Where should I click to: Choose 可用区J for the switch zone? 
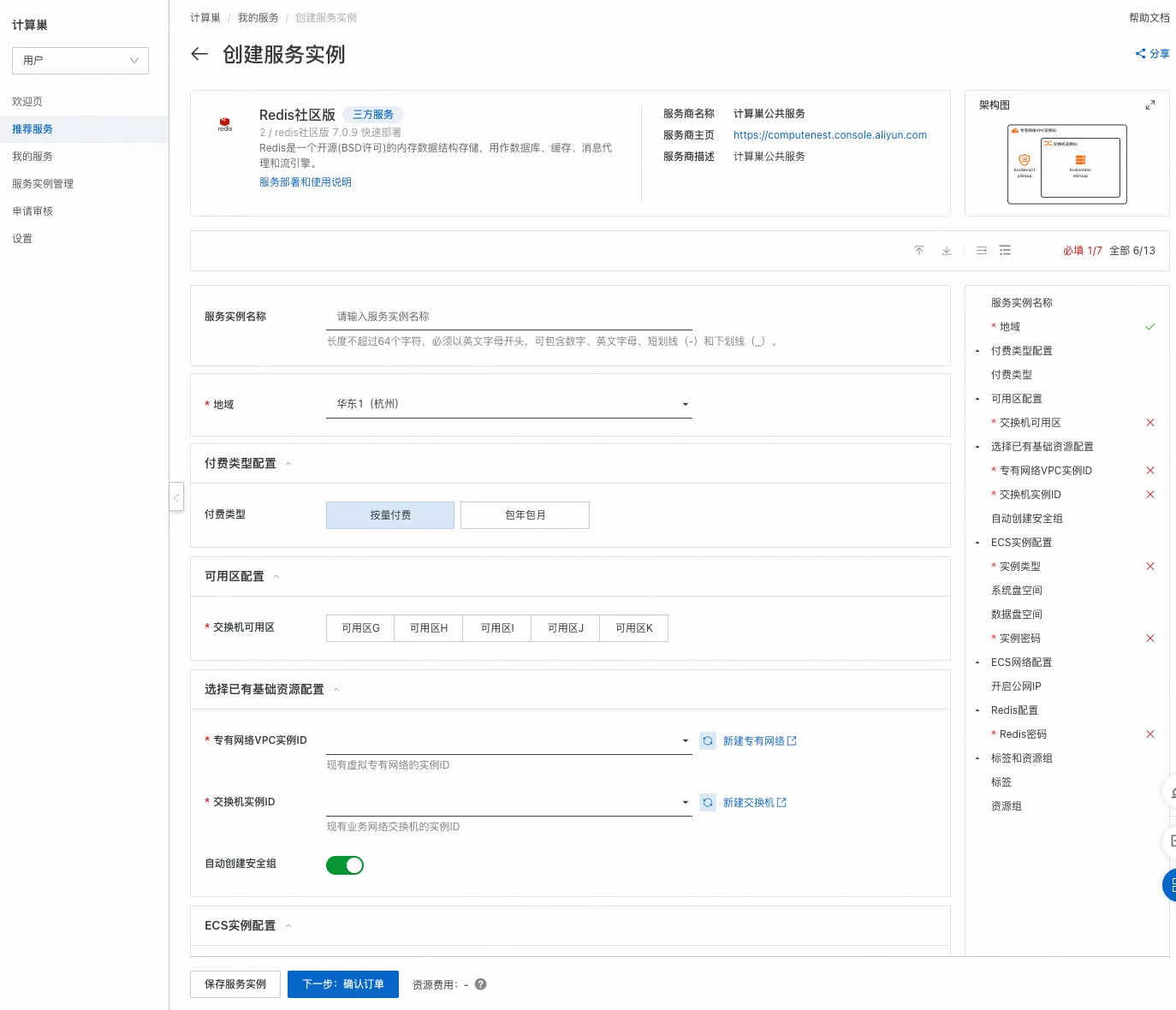pos(566,628)
